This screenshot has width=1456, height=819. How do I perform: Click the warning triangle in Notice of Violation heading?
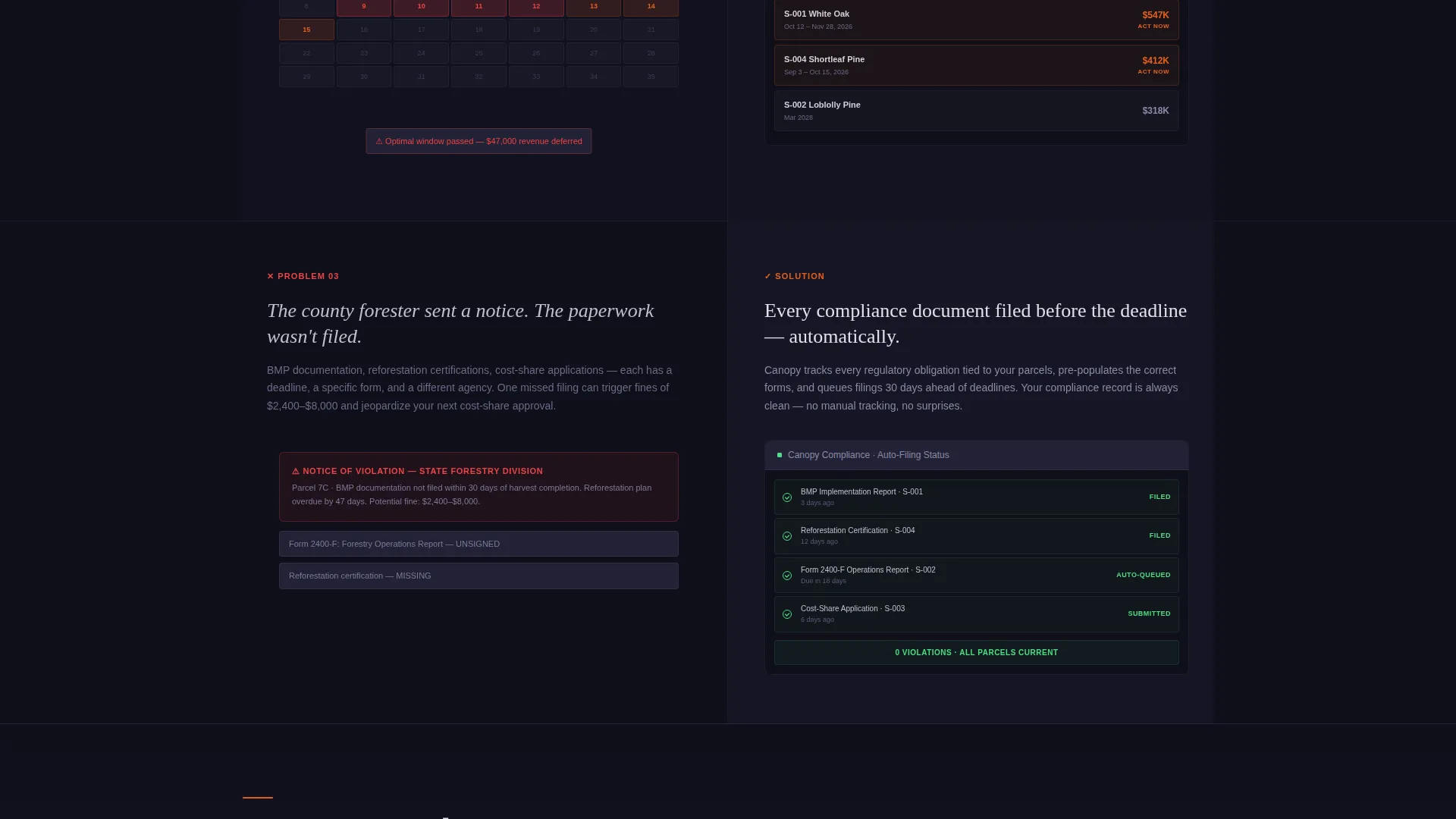click(x=296, y=471)
